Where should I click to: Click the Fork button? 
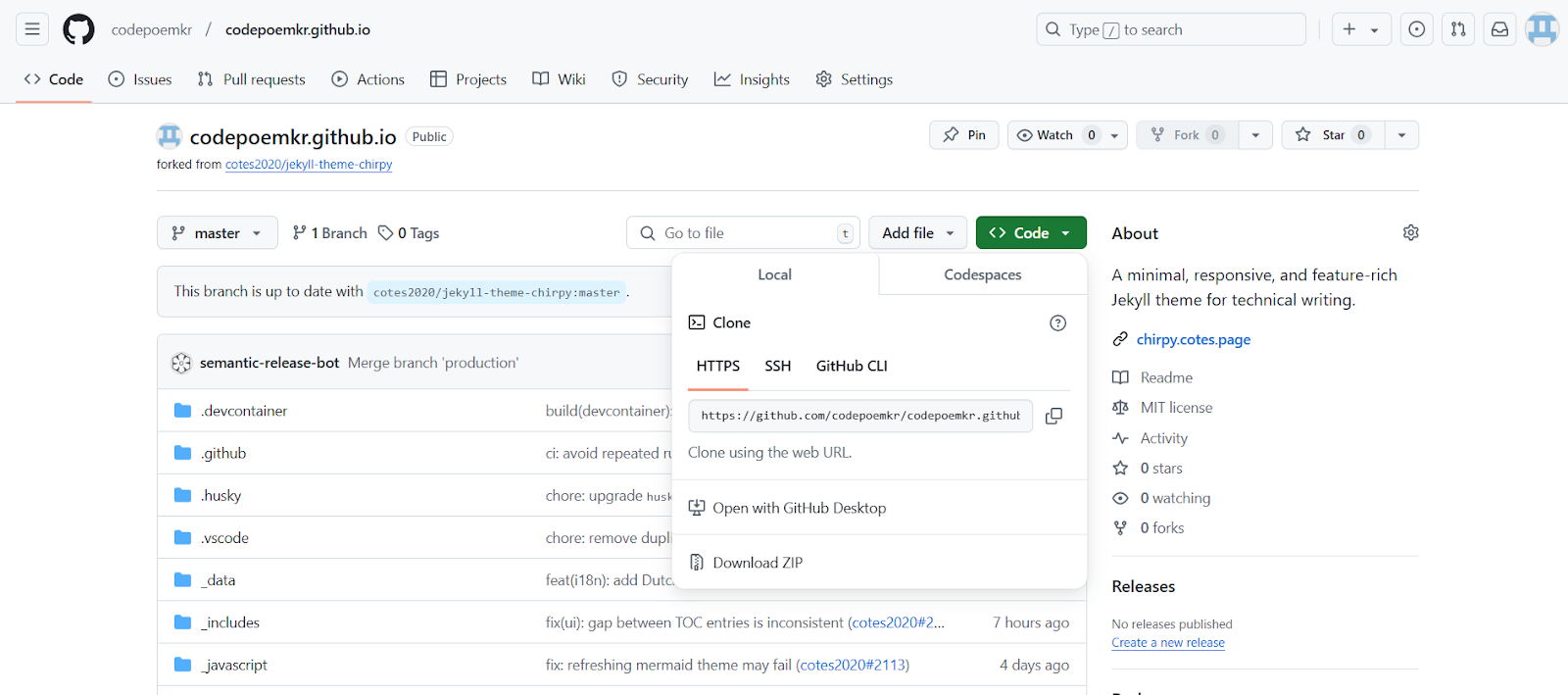point(1187,135)
